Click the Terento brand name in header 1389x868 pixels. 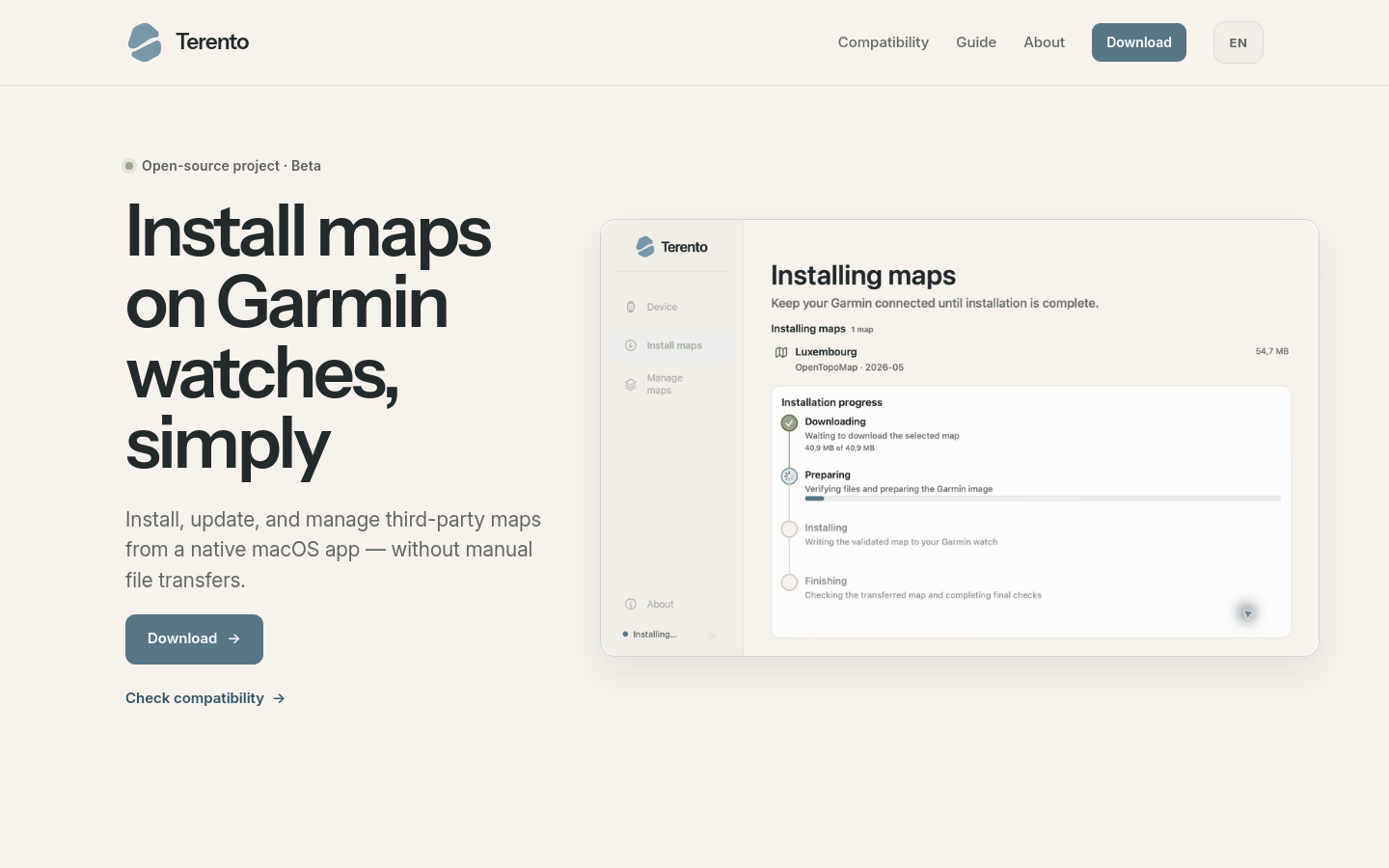coord(212,41)
